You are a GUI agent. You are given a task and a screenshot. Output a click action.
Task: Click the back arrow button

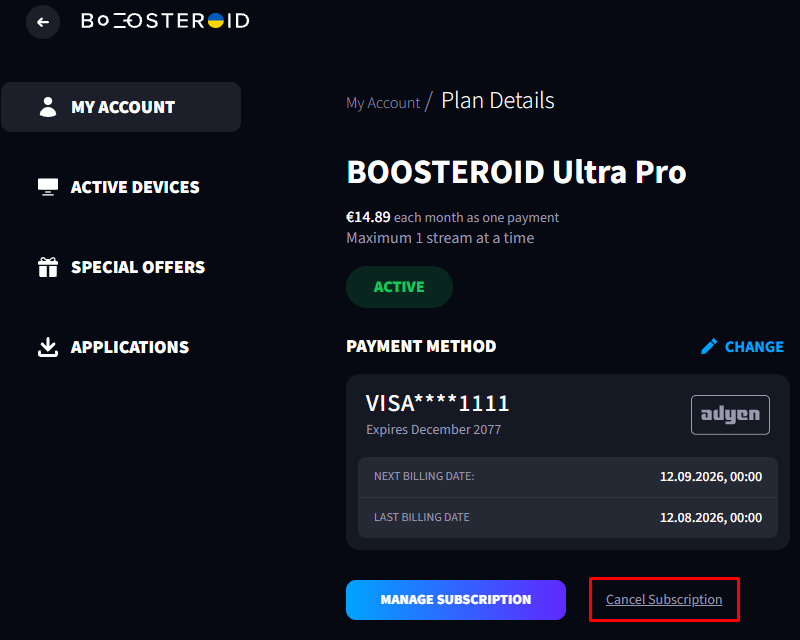43,22
